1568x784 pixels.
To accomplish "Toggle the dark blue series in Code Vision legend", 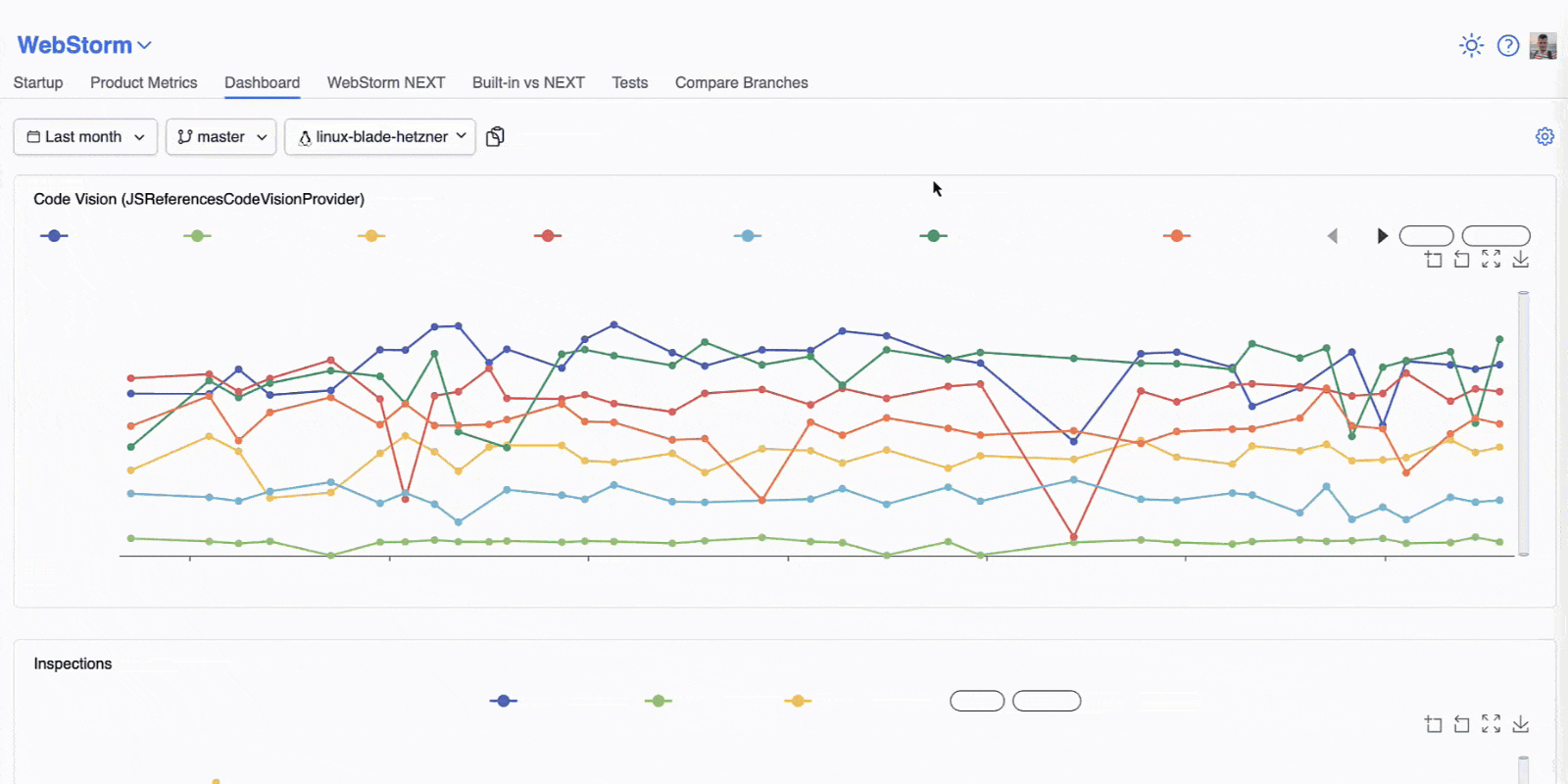I will tap(54, 236).
